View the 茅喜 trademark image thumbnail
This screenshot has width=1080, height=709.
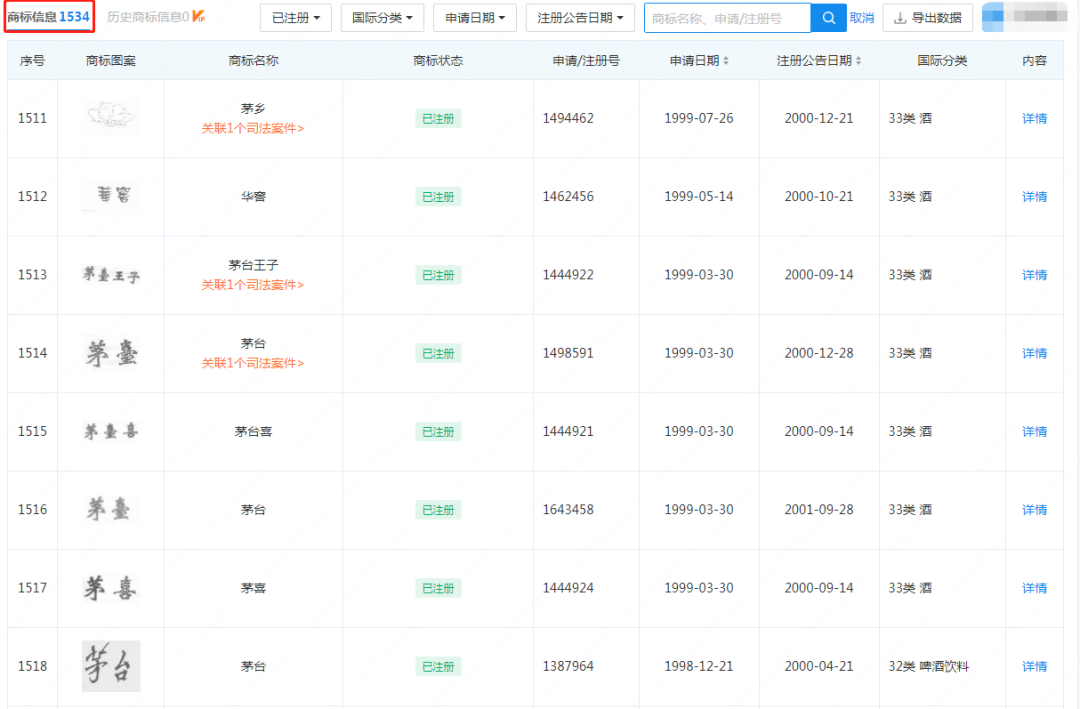pos(111,588)
